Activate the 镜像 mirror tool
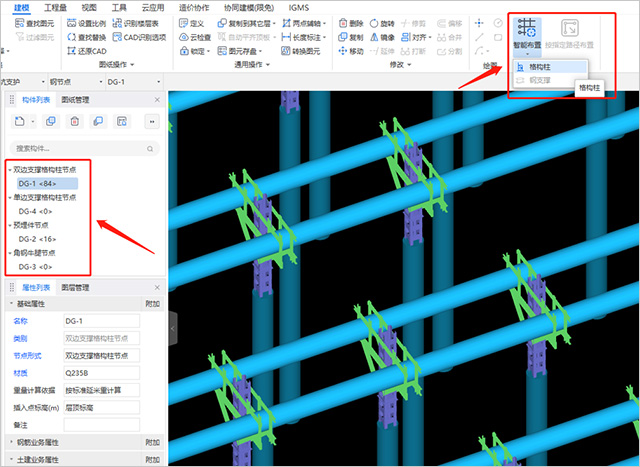Screen dimensions: 640x467 pos(382,37)
